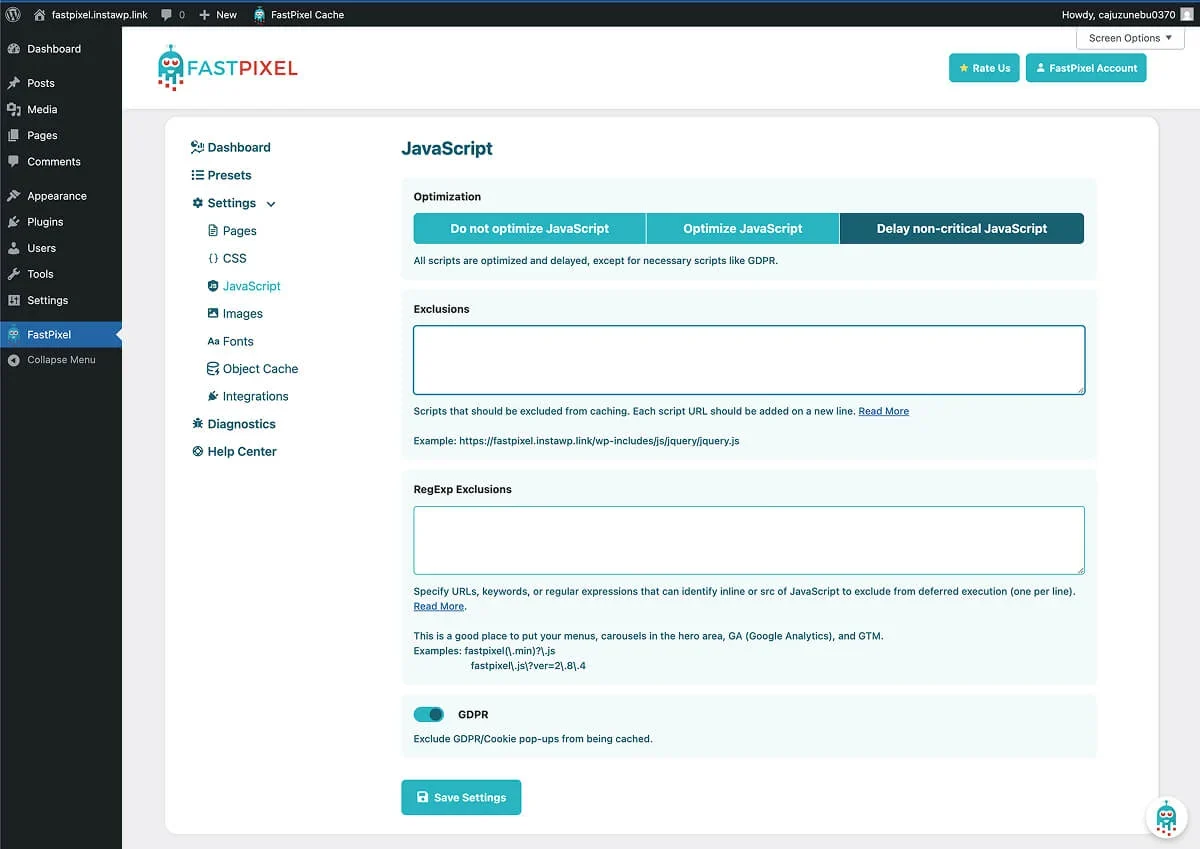Viewport: 1200px width, 849px height.
Task: Open the FastPixel Account button
Action: (x=1086, y=68)
